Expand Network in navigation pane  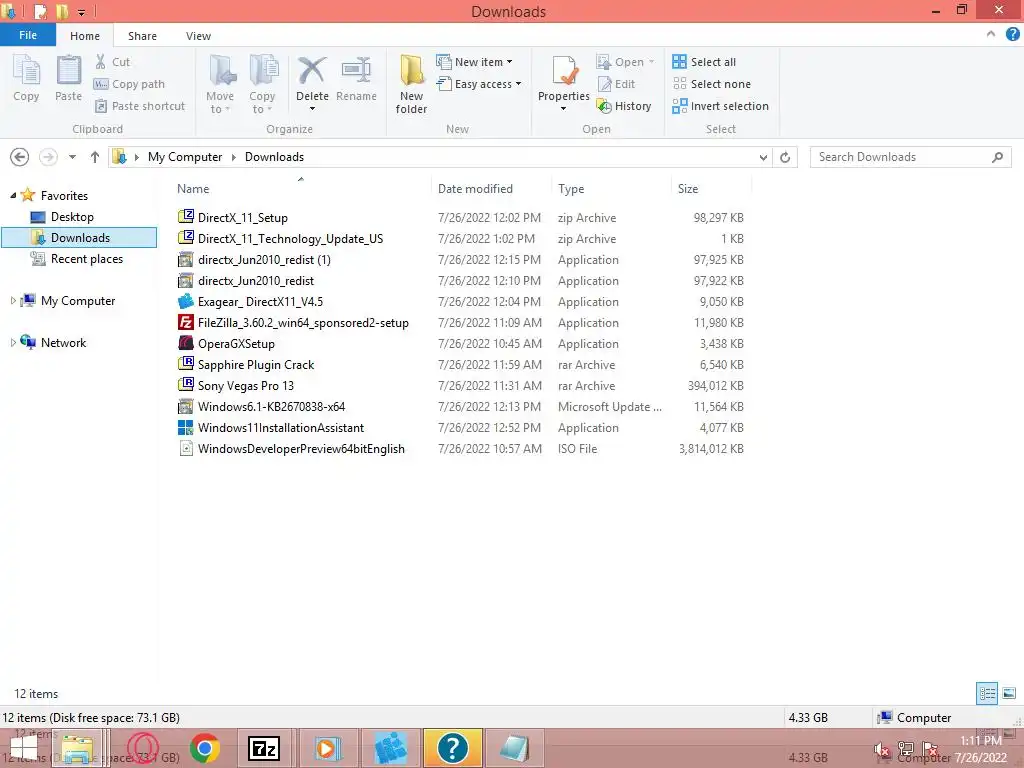click(x=12, y=342)
